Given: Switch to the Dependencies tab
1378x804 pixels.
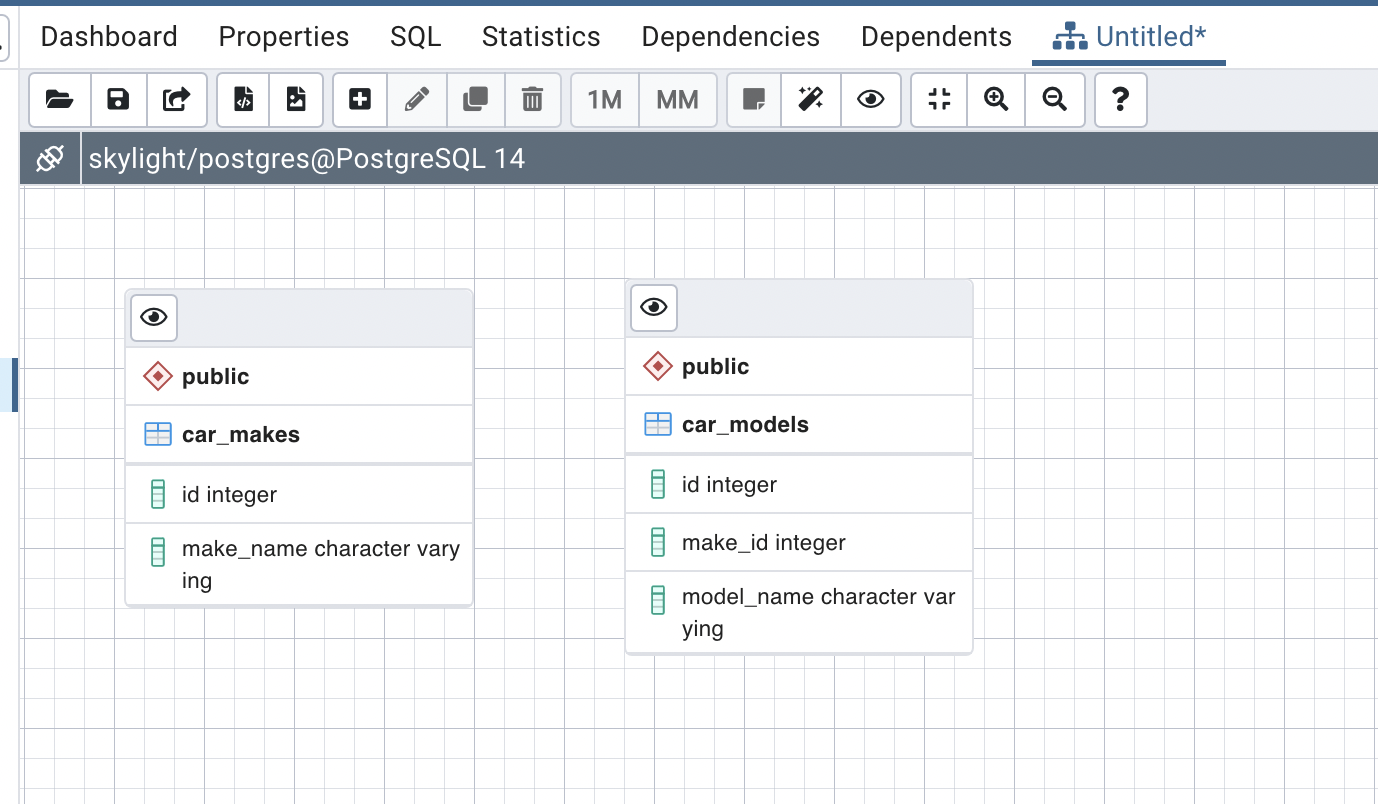Looking at the screenshot, I should coord(730,37).
